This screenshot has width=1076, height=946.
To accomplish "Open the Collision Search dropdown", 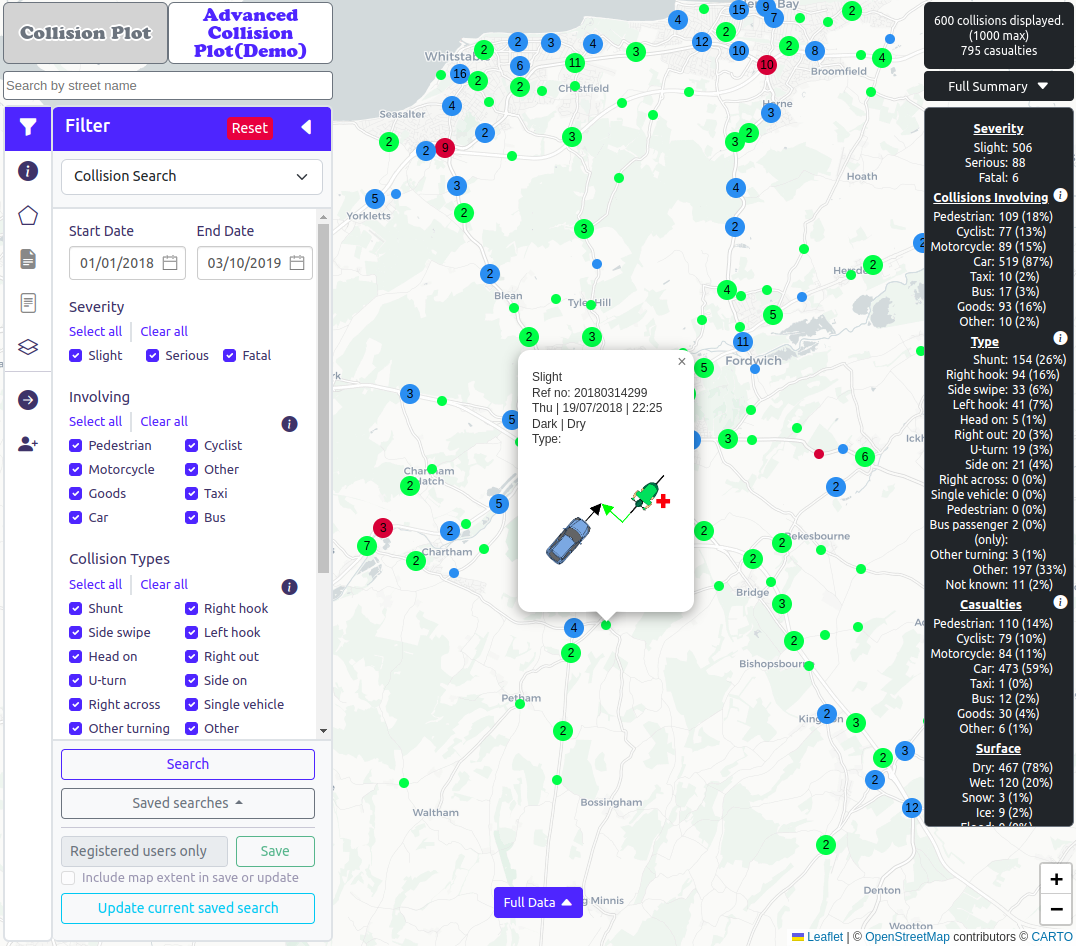I will coord(191,176).
